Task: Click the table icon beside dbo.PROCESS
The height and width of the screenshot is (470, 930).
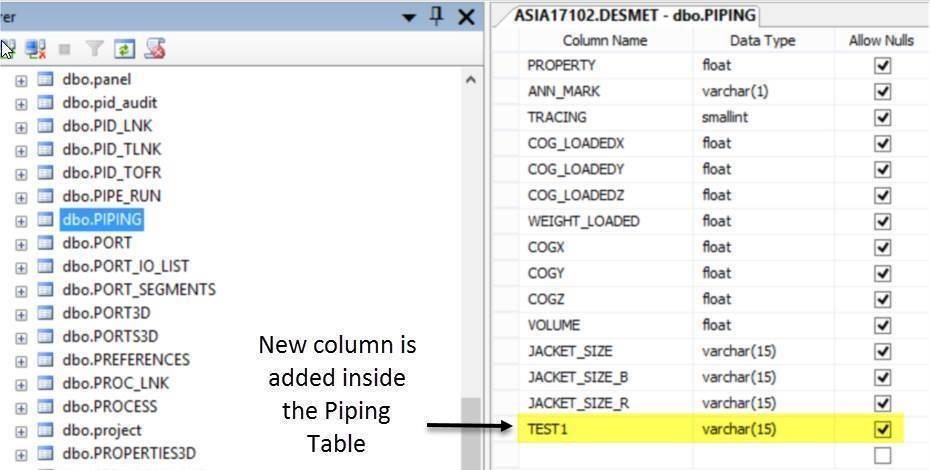Action: [x=45, y=407]
